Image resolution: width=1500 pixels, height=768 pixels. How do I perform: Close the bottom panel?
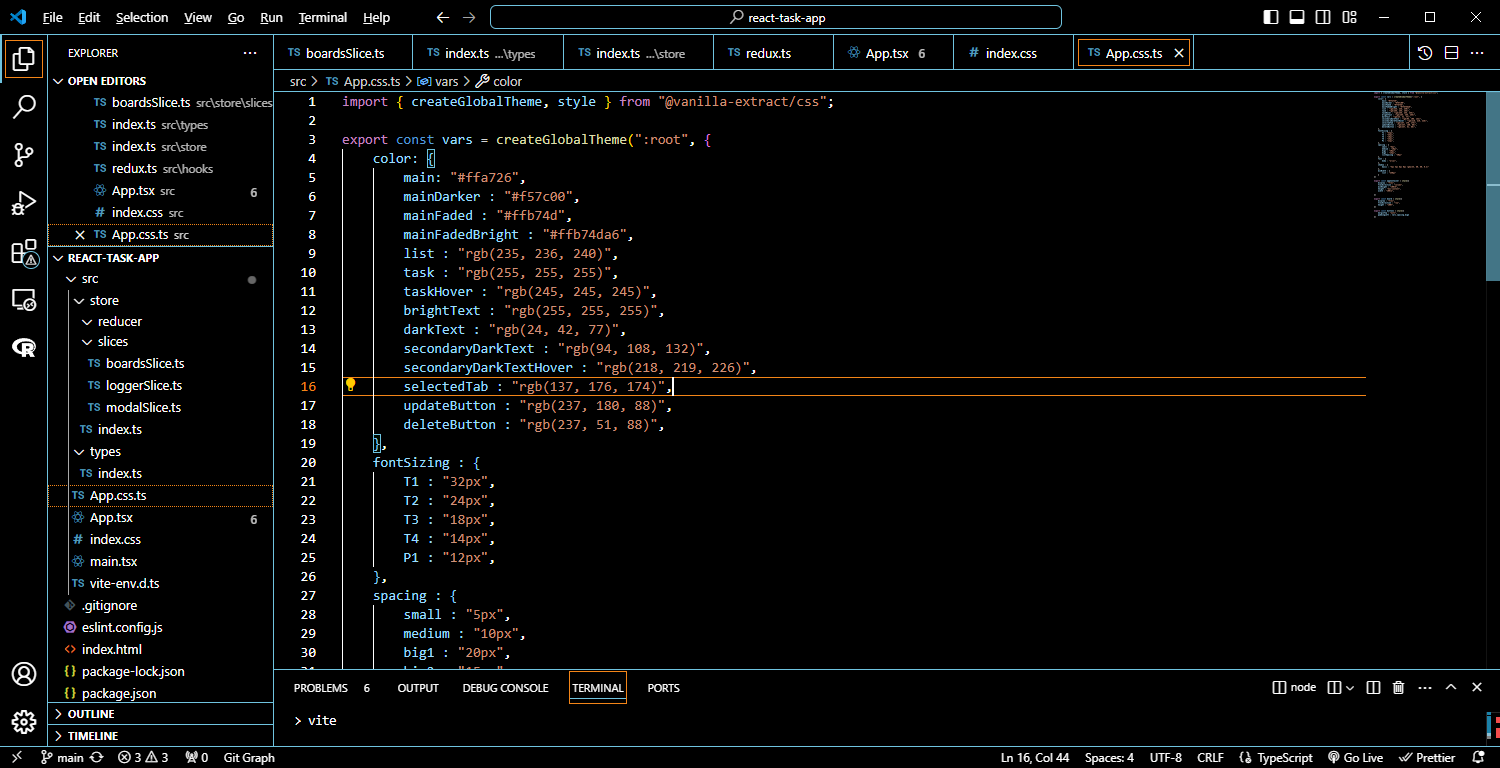pyautogui.click(x=1477, y=687)
